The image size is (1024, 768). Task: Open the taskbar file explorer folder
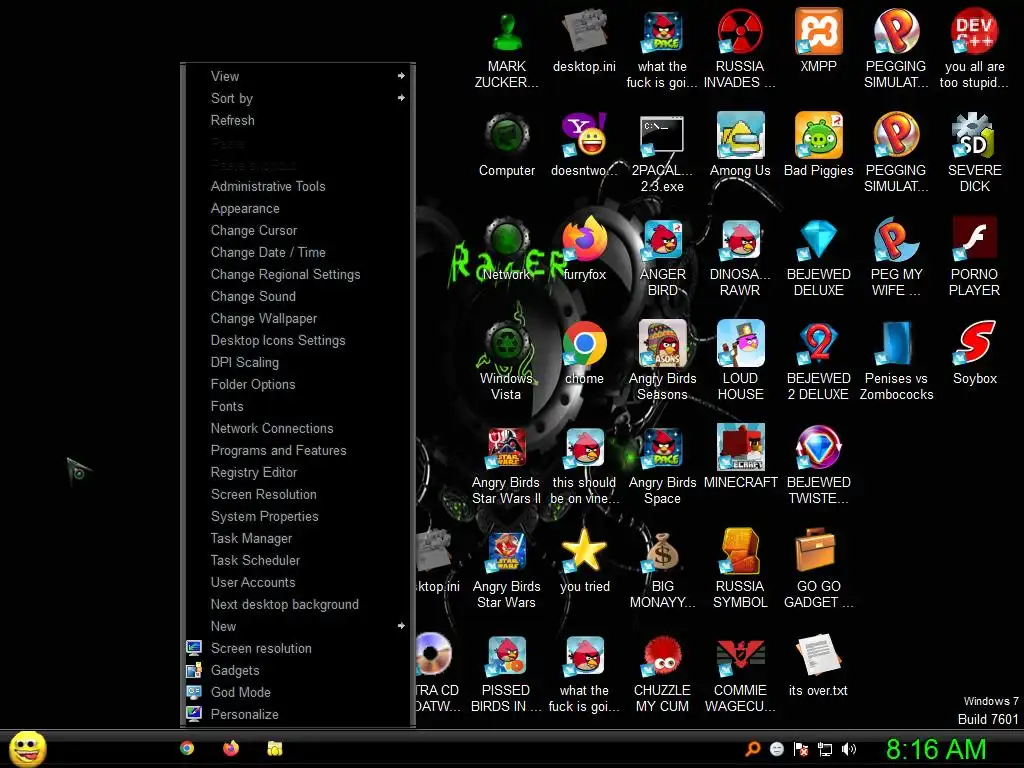275,748
